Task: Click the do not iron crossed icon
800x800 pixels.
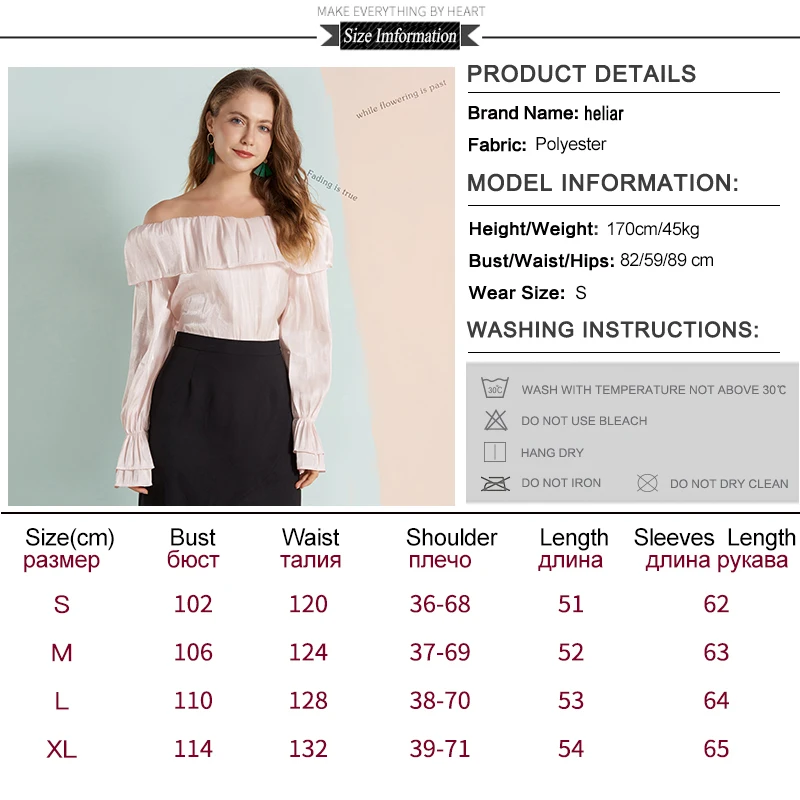Action: click(495, 483)
